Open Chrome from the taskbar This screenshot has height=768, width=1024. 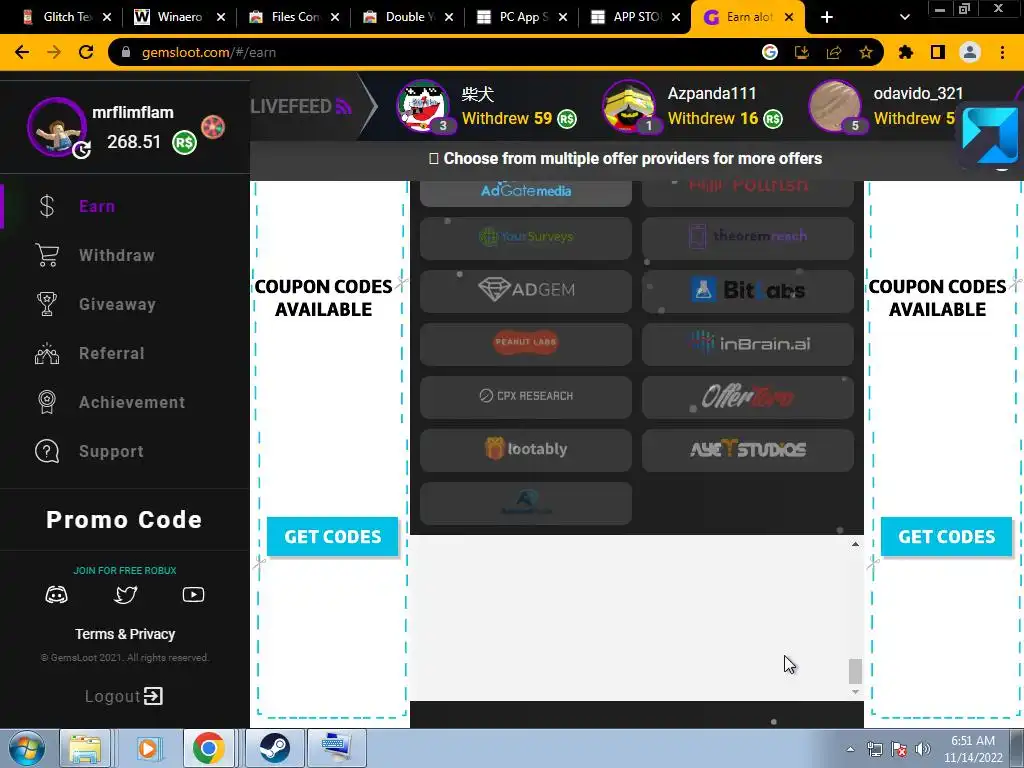[x=209, y=748]
